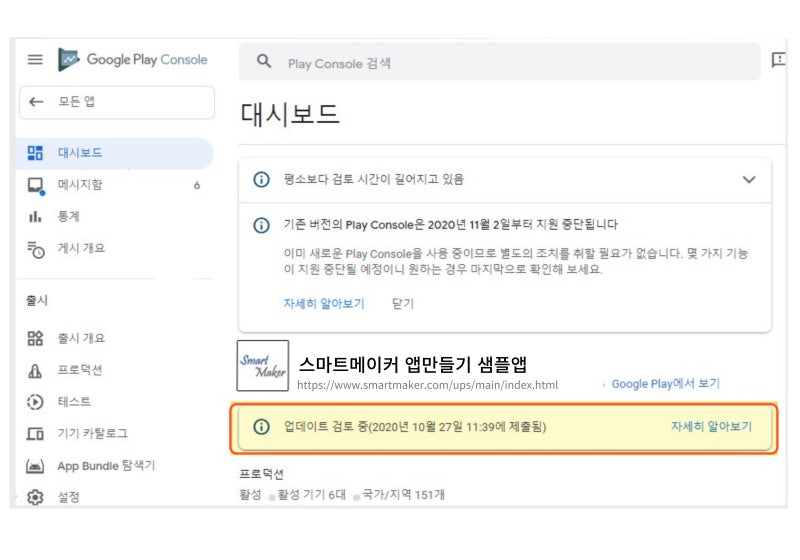Image resolution: width=800 pixels, height=560 pixels.
Task: Click the back arrow next to 모든 앱
Action: (x=36, y=102)
